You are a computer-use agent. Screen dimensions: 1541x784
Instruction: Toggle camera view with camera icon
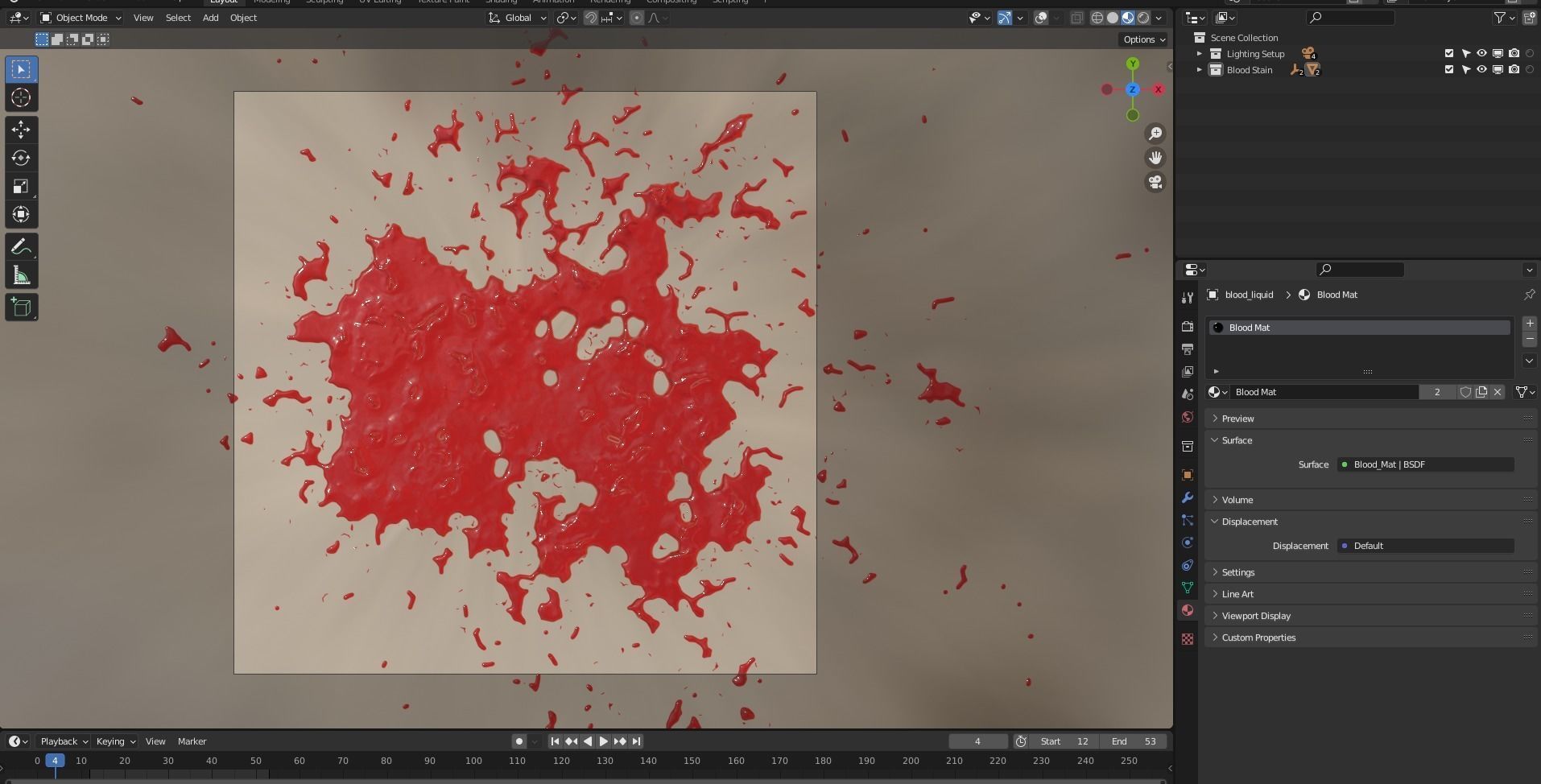[x=1155, y=183]
